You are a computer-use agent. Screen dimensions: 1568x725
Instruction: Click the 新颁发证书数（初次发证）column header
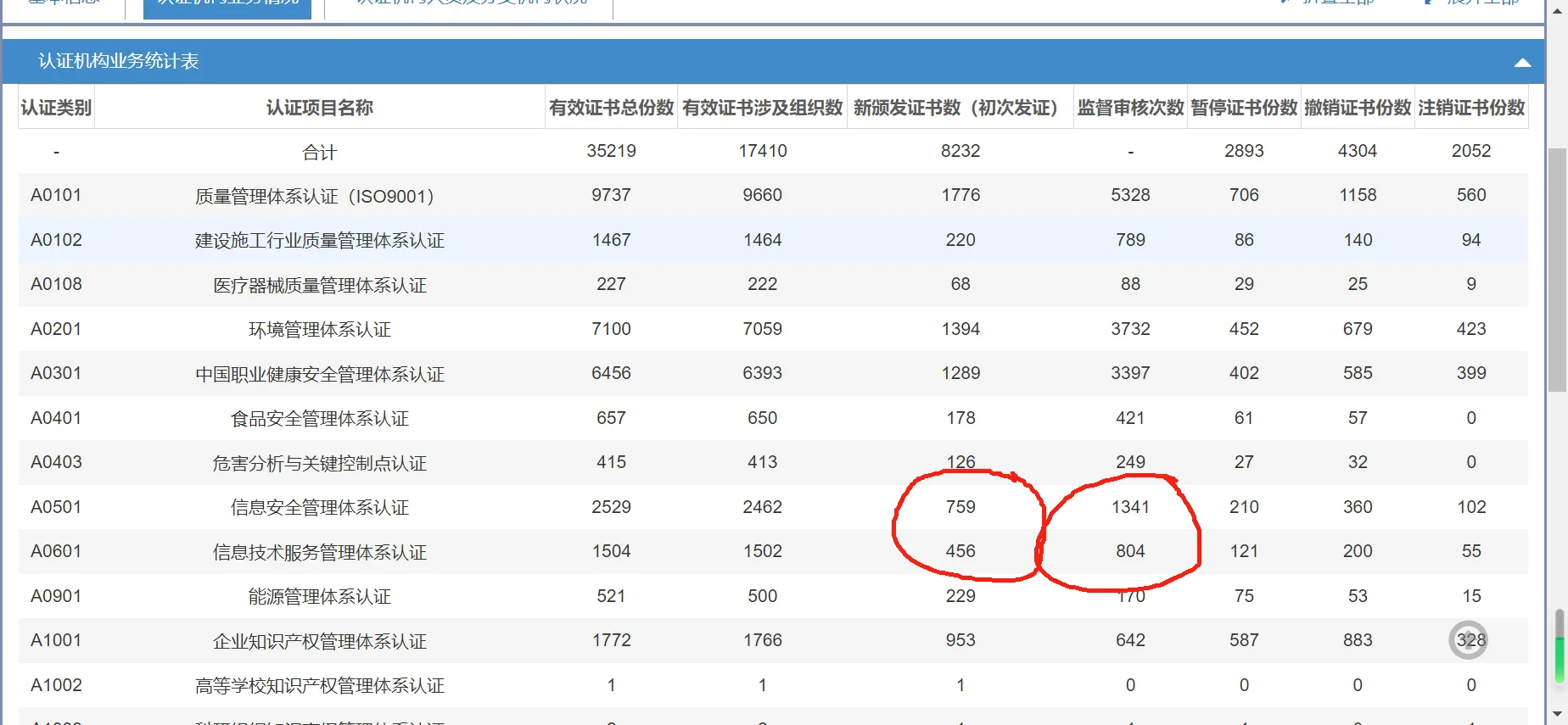pyautogui.click(x=960, y=108)
